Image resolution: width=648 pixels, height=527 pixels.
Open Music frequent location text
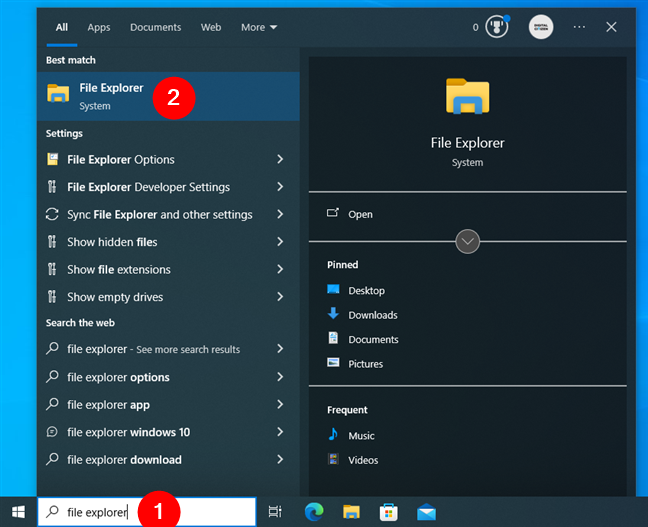[361, 436]
